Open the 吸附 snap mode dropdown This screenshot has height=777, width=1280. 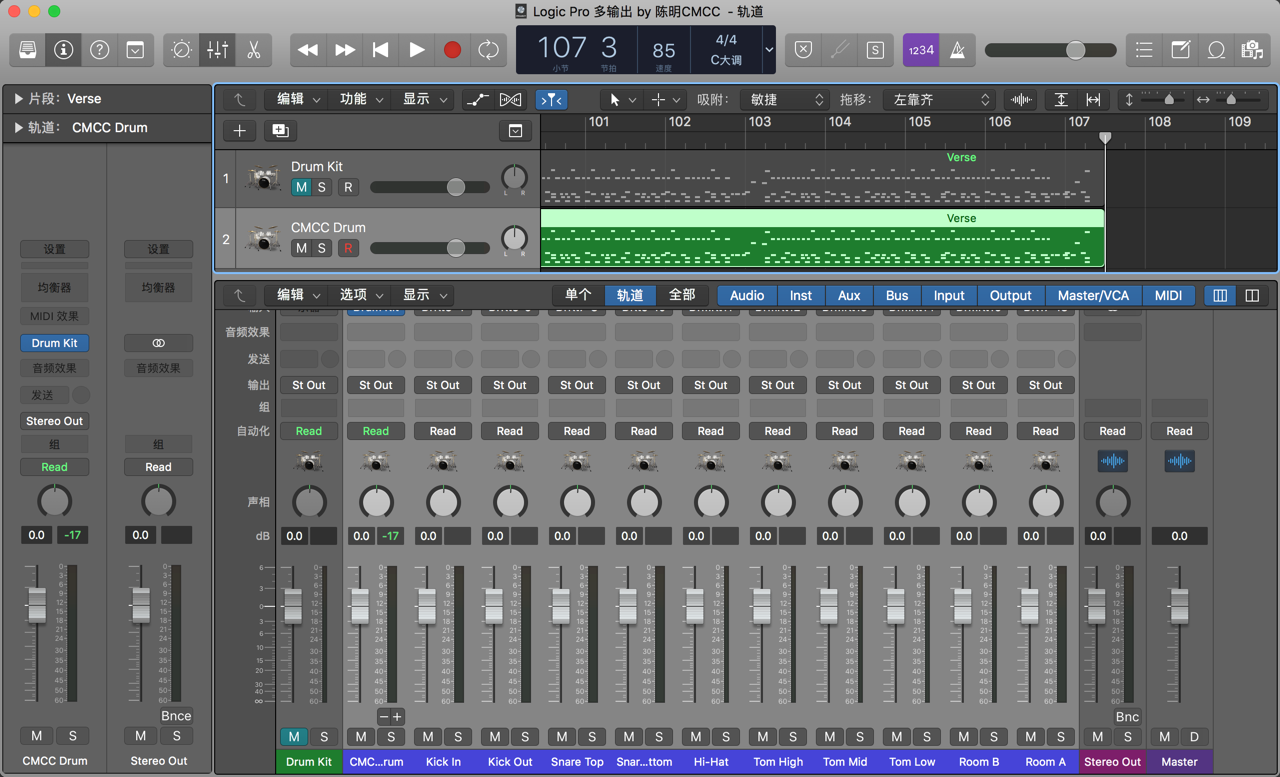784,99
